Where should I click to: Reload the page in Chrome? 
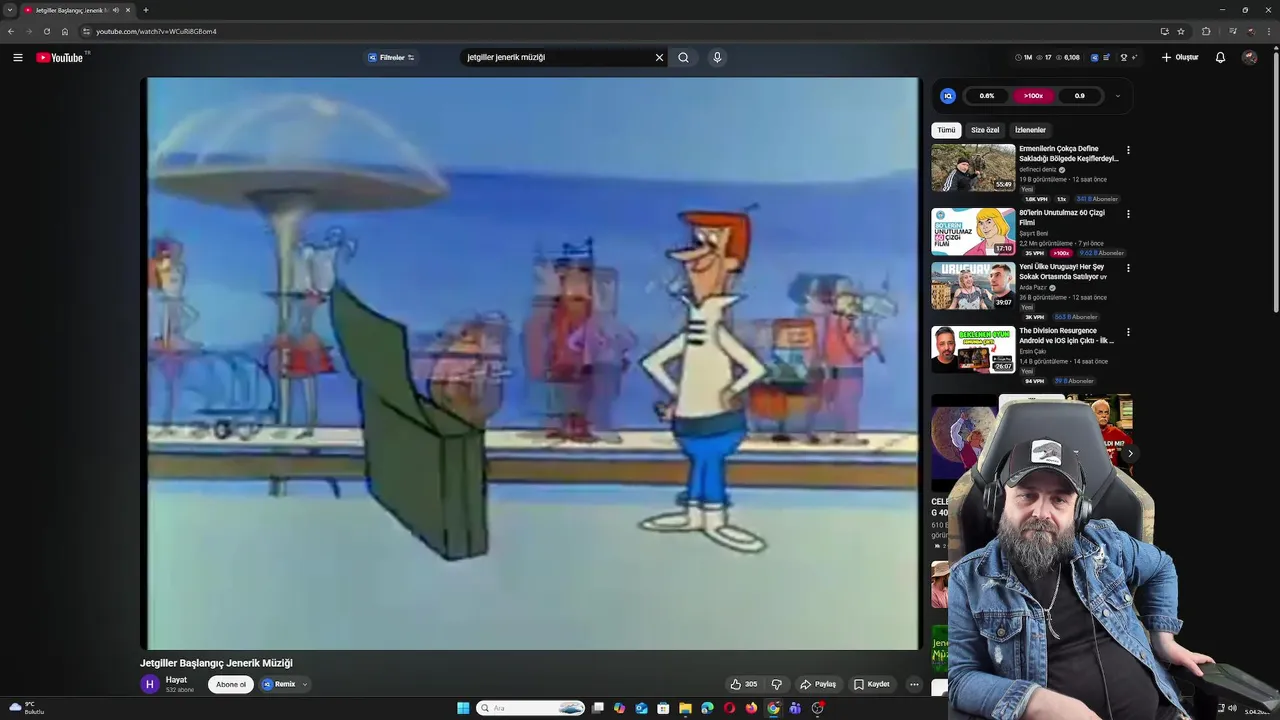46,31
